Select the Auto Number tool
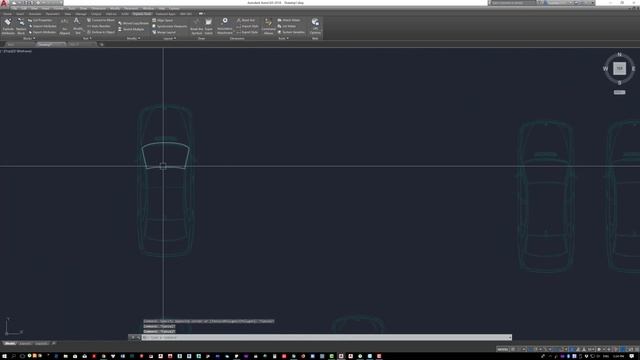 click(99, 26)
